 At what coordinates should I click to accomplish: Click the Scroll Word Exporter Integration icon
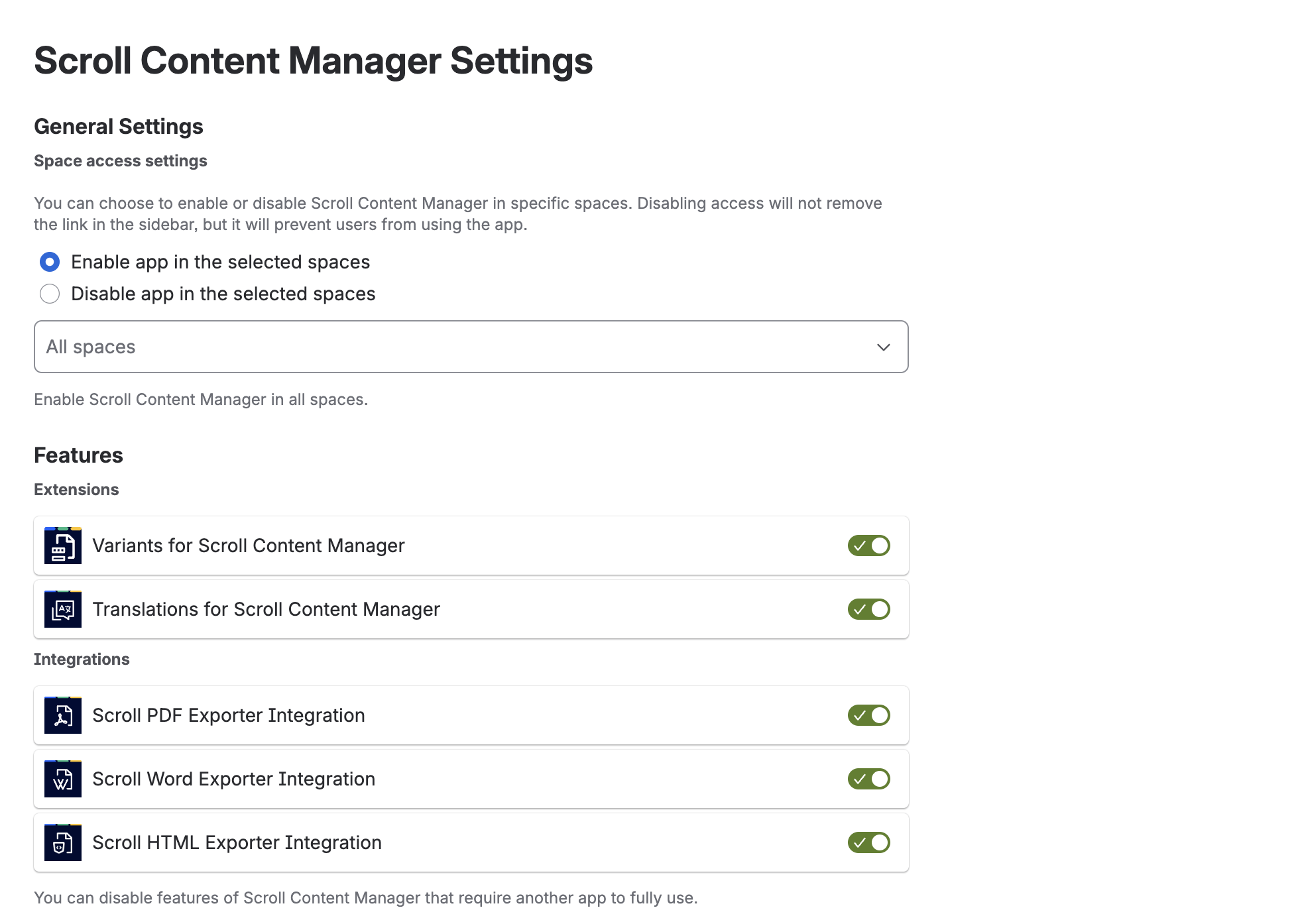63,779
